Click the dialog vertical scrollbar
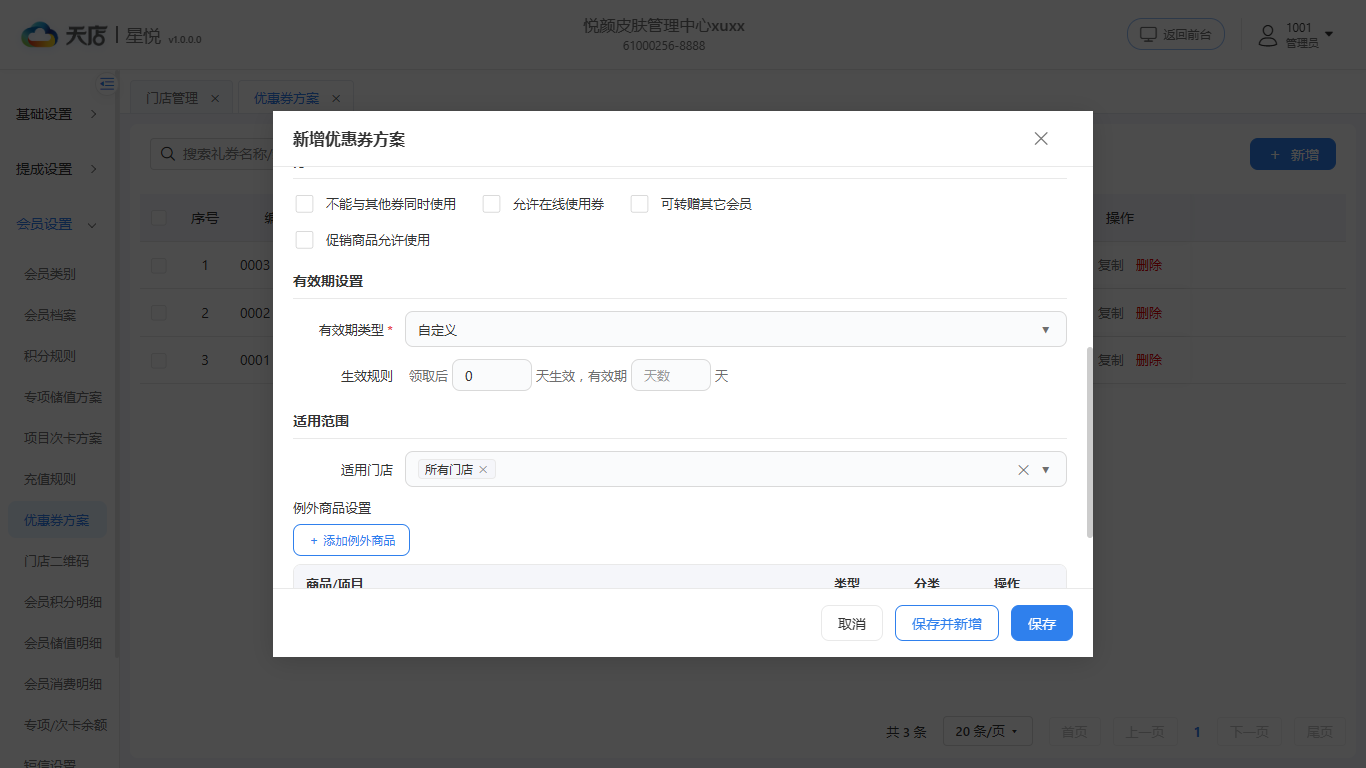The width and height of the screenshot is (1366, 768). coord(1090,442)
